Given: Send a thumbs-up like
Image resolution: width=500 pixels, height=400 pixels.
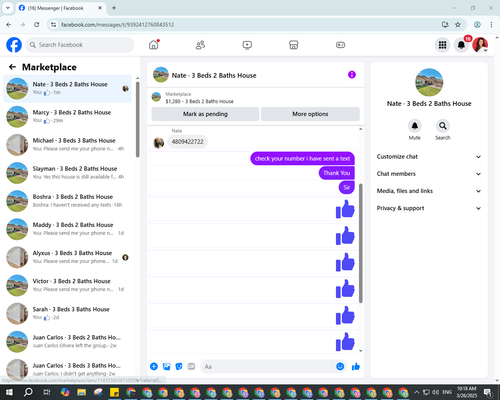Looking at the screenshot, I should pos(356,367).
